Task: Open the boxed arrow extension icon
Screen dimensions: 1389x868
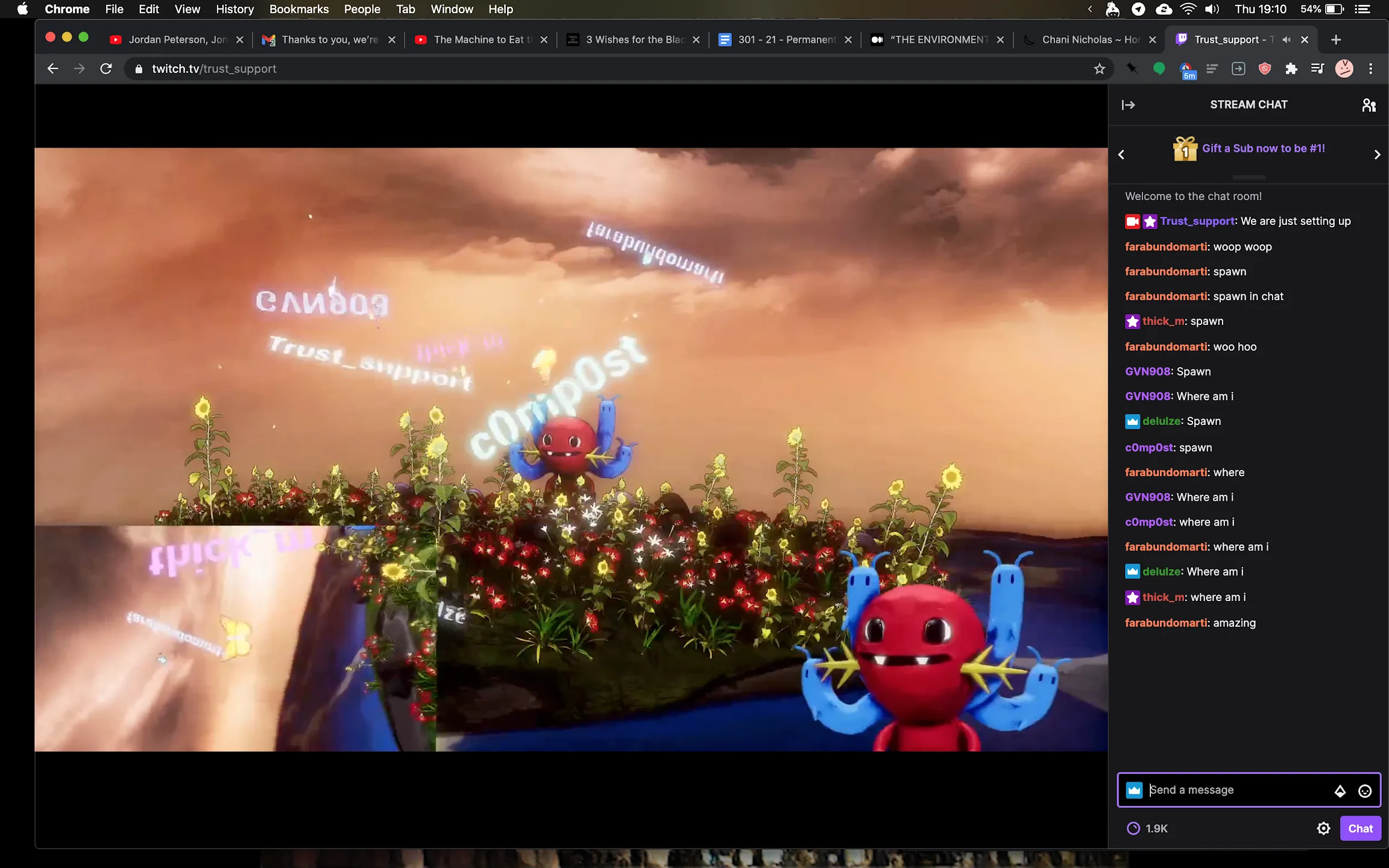Action: [1238, 69]
